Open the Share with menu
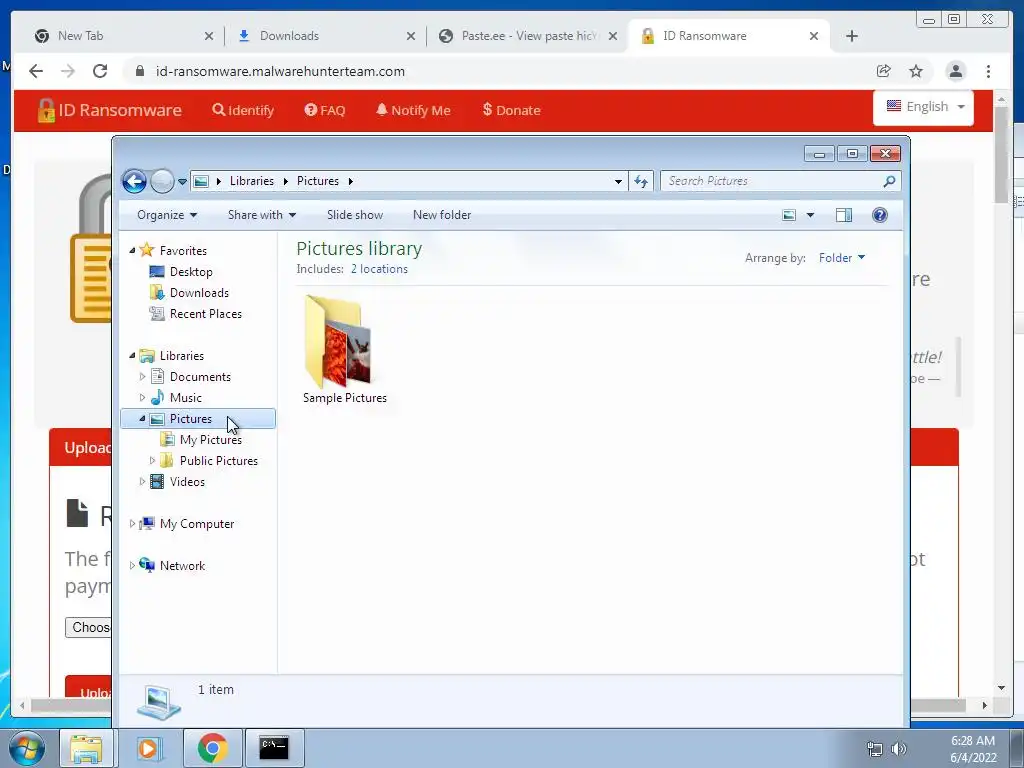The image size is (1024, 768). point(262,215)
